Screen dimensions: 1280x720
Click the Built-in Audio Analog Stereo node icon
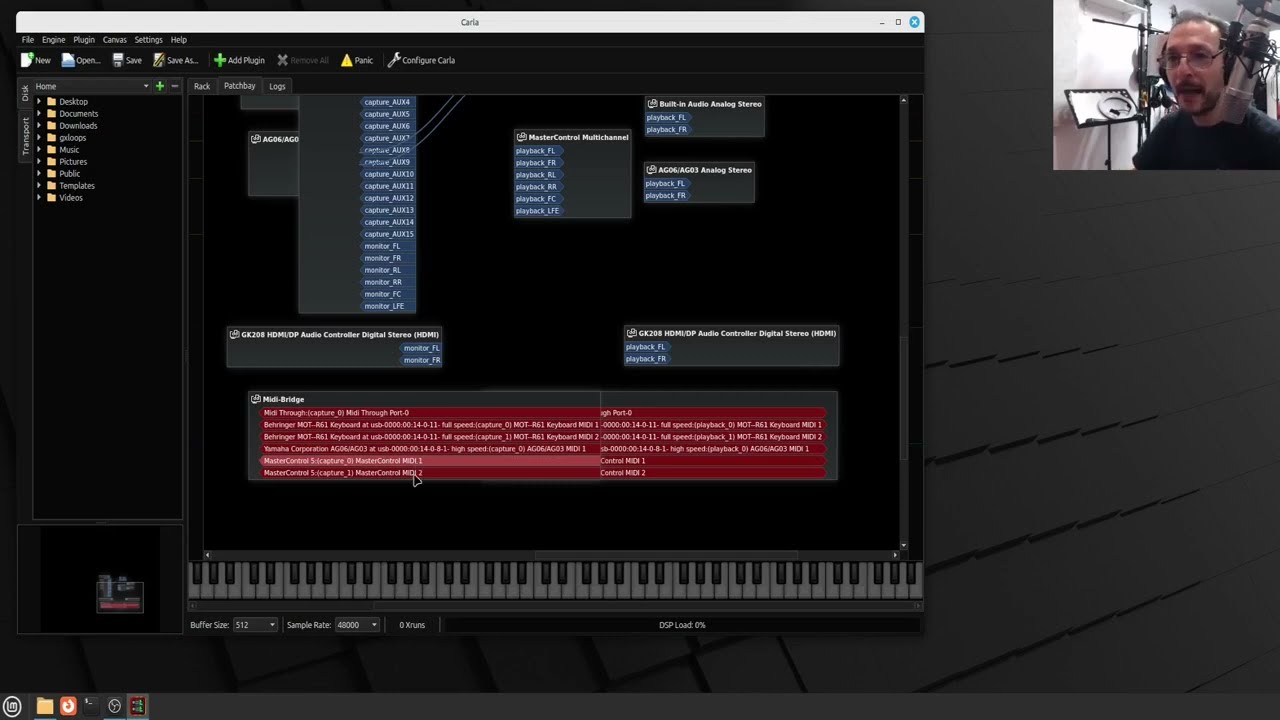coord(652,104)
